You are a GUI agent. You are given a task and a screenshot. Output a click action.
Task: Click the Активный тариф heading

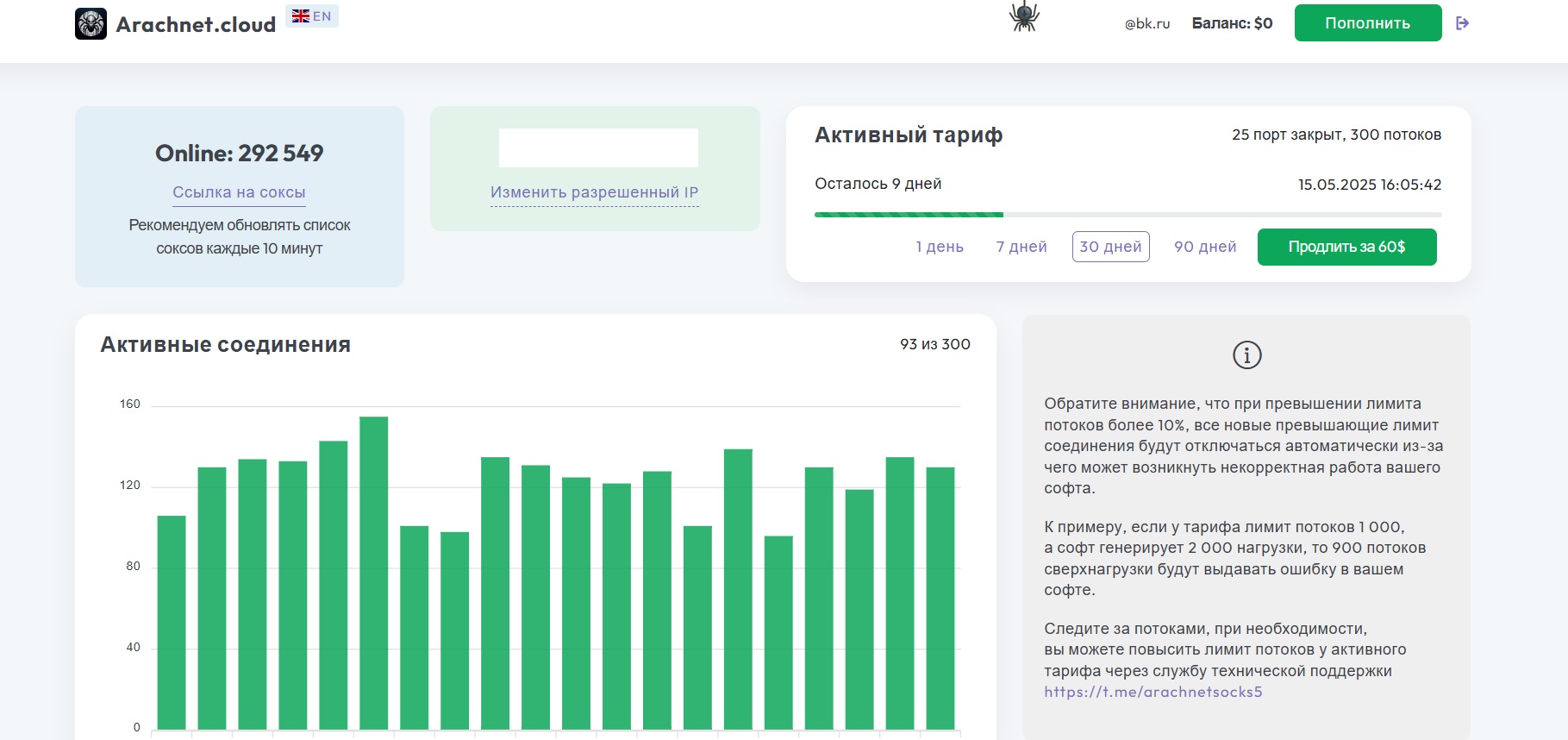(909, 135)
